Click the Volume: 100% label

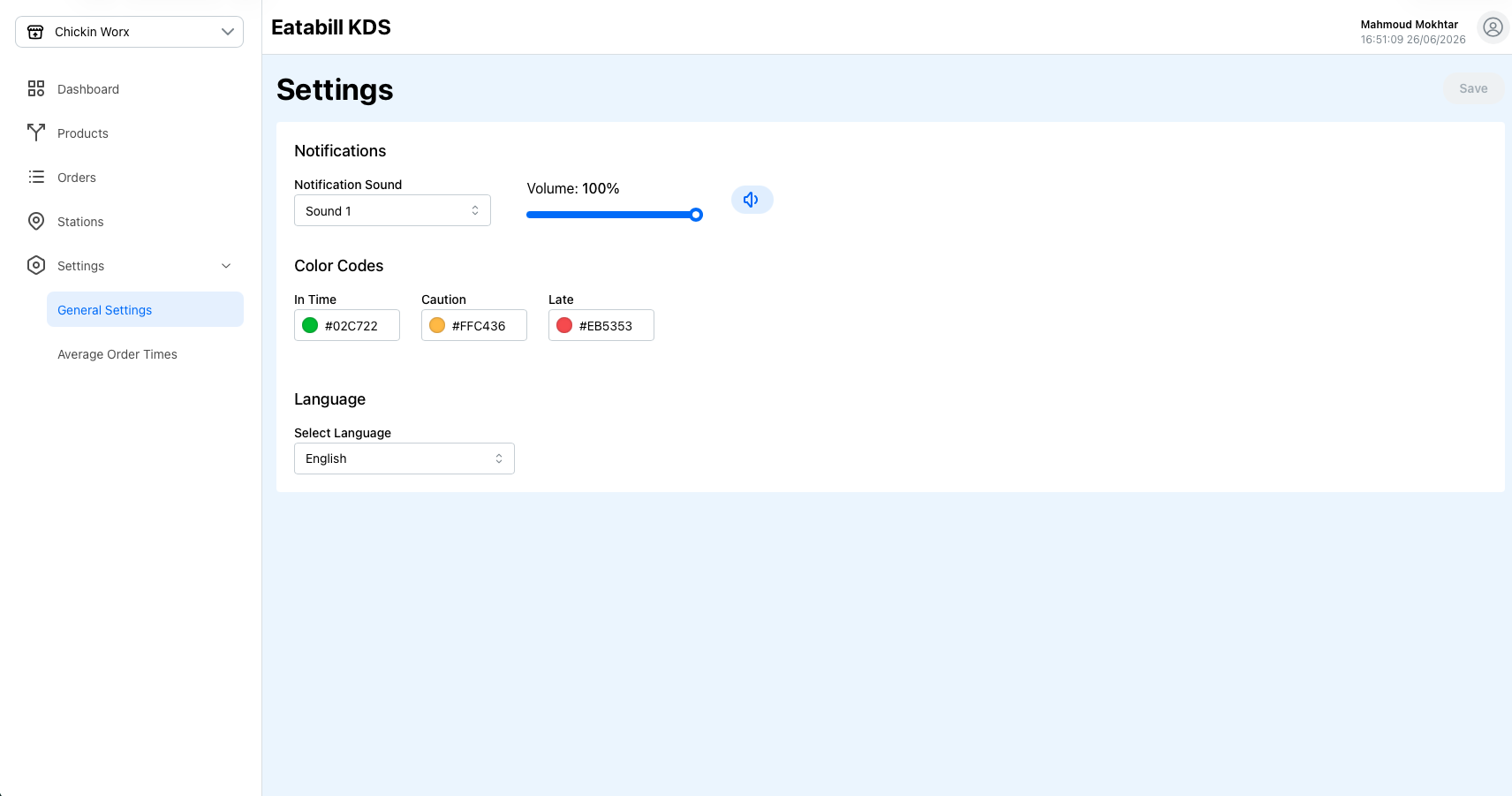[x=573, y=188]
